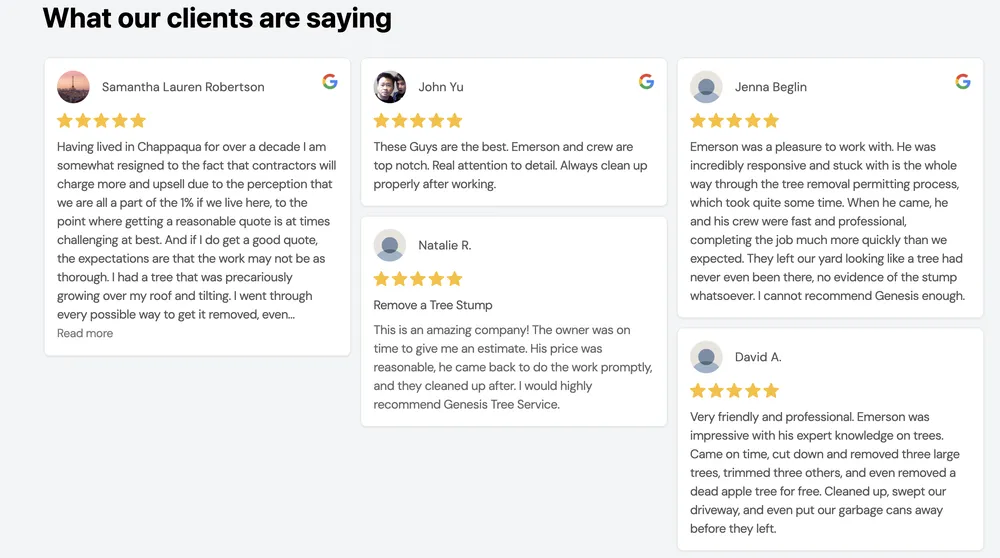Image resolution: width=1000 pixels, height=558 pixels.
Task: Open Jenna Beglin's reviewer name
Action: tap(770, 87)
